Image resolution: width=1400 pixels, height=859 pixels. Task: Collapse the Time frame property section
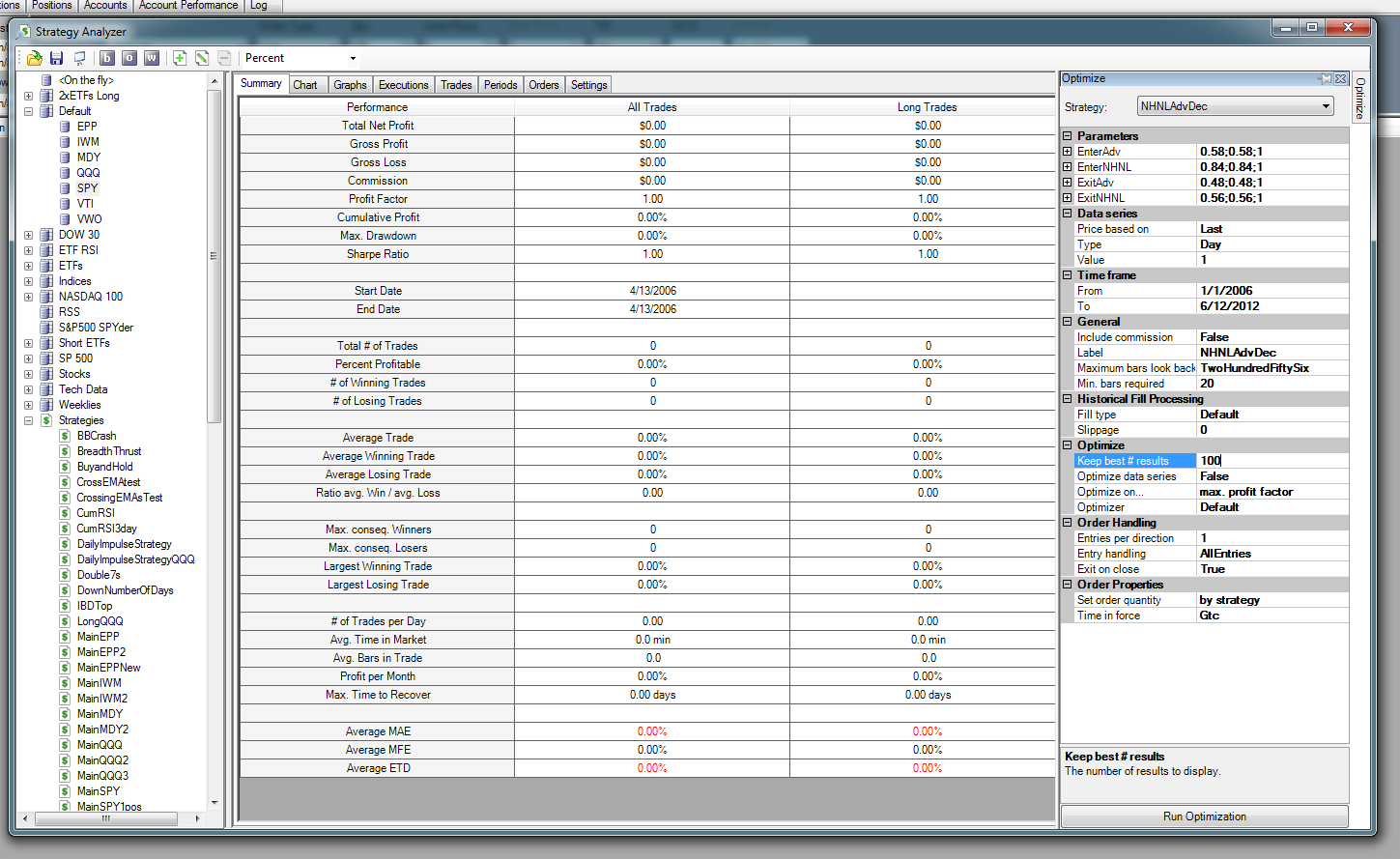tap(1068, 275)
